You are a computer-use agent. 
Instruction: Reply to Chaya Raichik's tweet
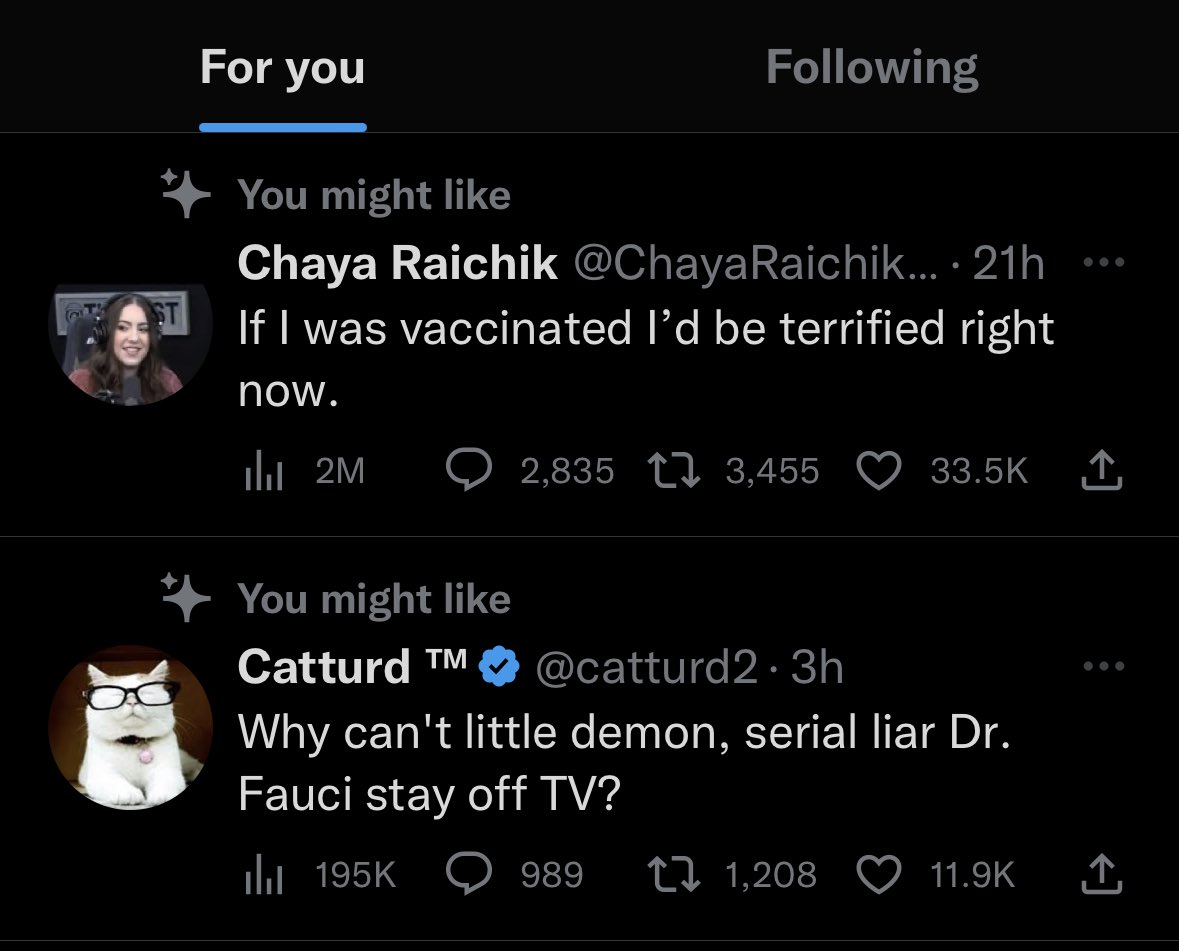467,470
